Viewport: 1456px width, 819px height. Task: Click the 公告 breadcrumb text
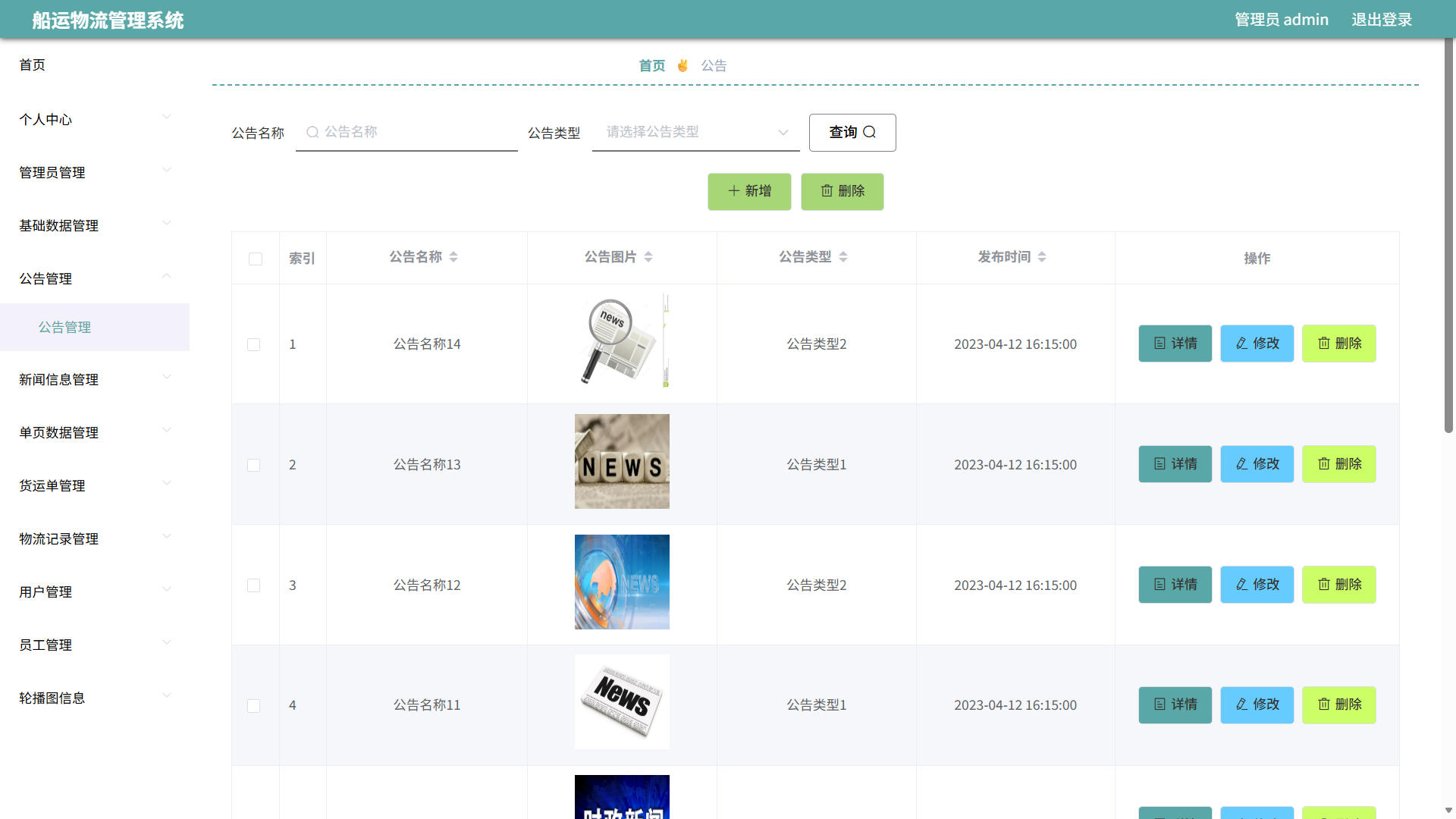tap(714, 66)
